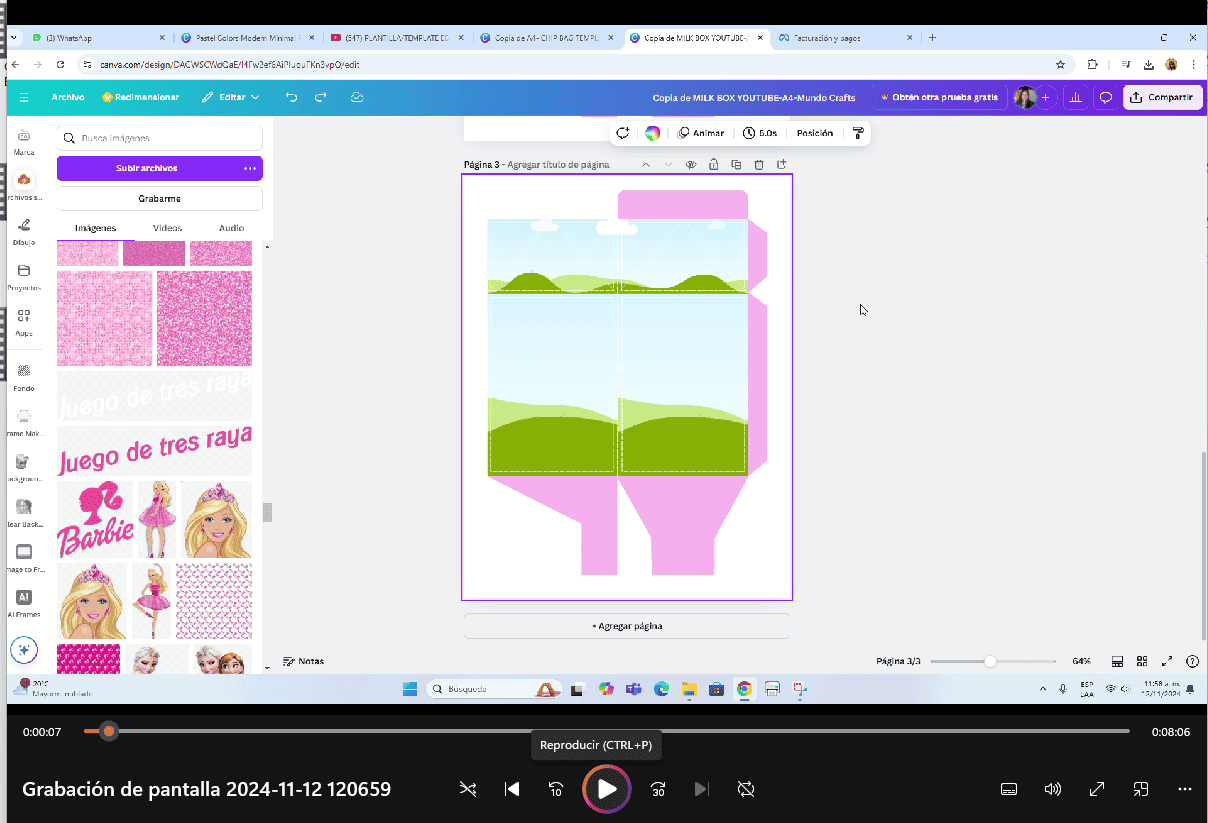Open the Fondo sidebar panel
Screen dimensions: 1208x823
pyautogui.click(x=24, y=377)
